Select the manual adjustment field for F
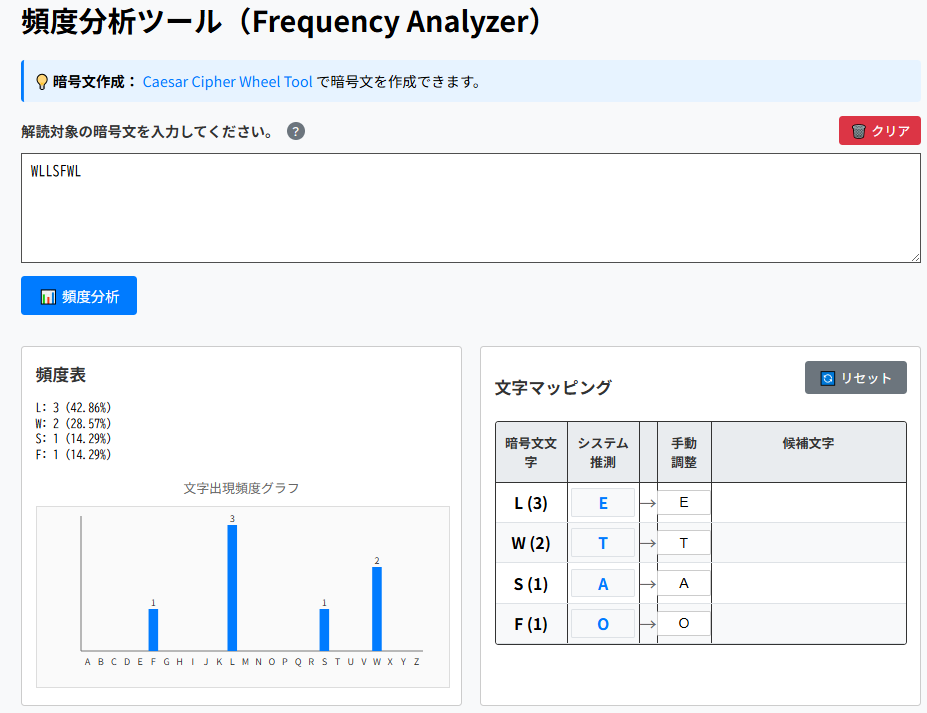927x713 pixels. click(683, 624)
